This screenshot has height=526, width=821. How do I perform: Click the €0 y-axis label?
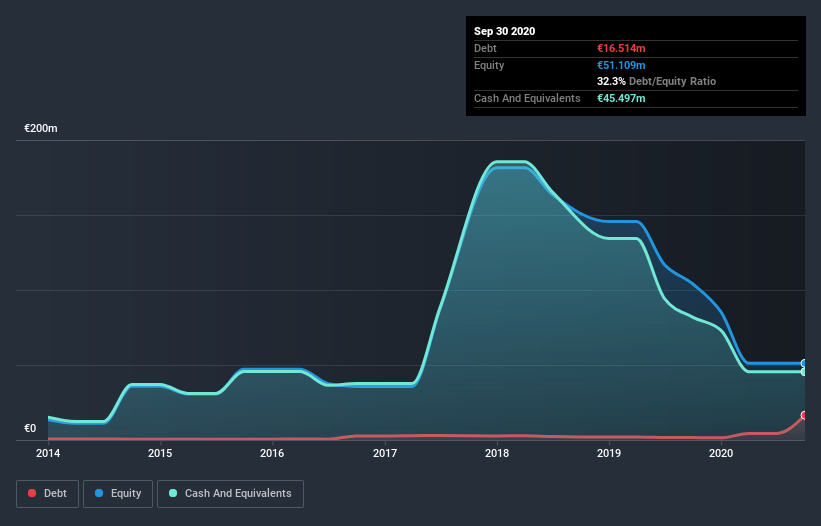(30, 428)
